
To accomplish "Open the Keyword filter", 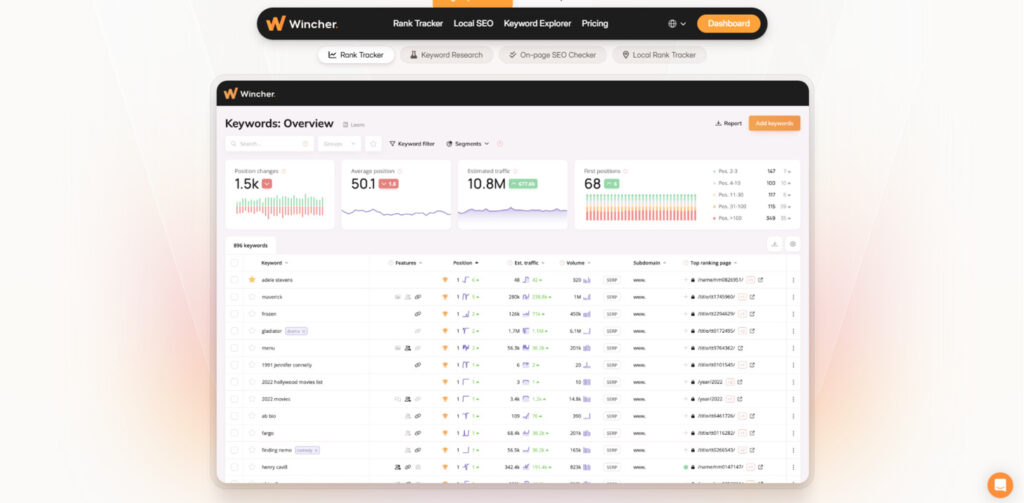I will coord(411,144).
